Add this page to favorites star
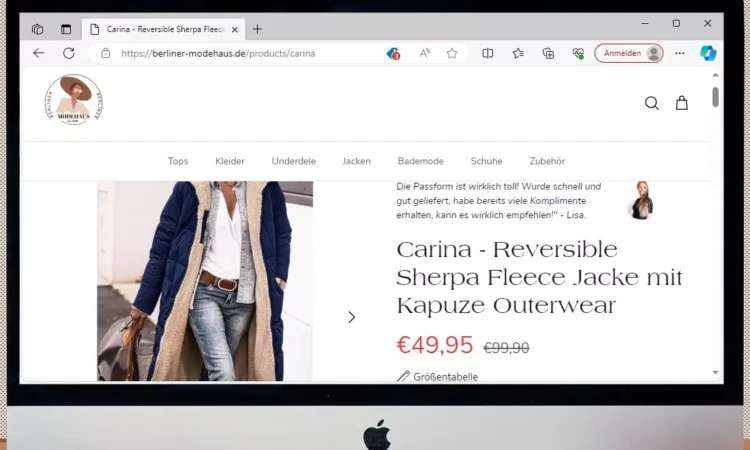Viewport: 750px width, 450px height. pyautogui.click(x=452, y=53)
